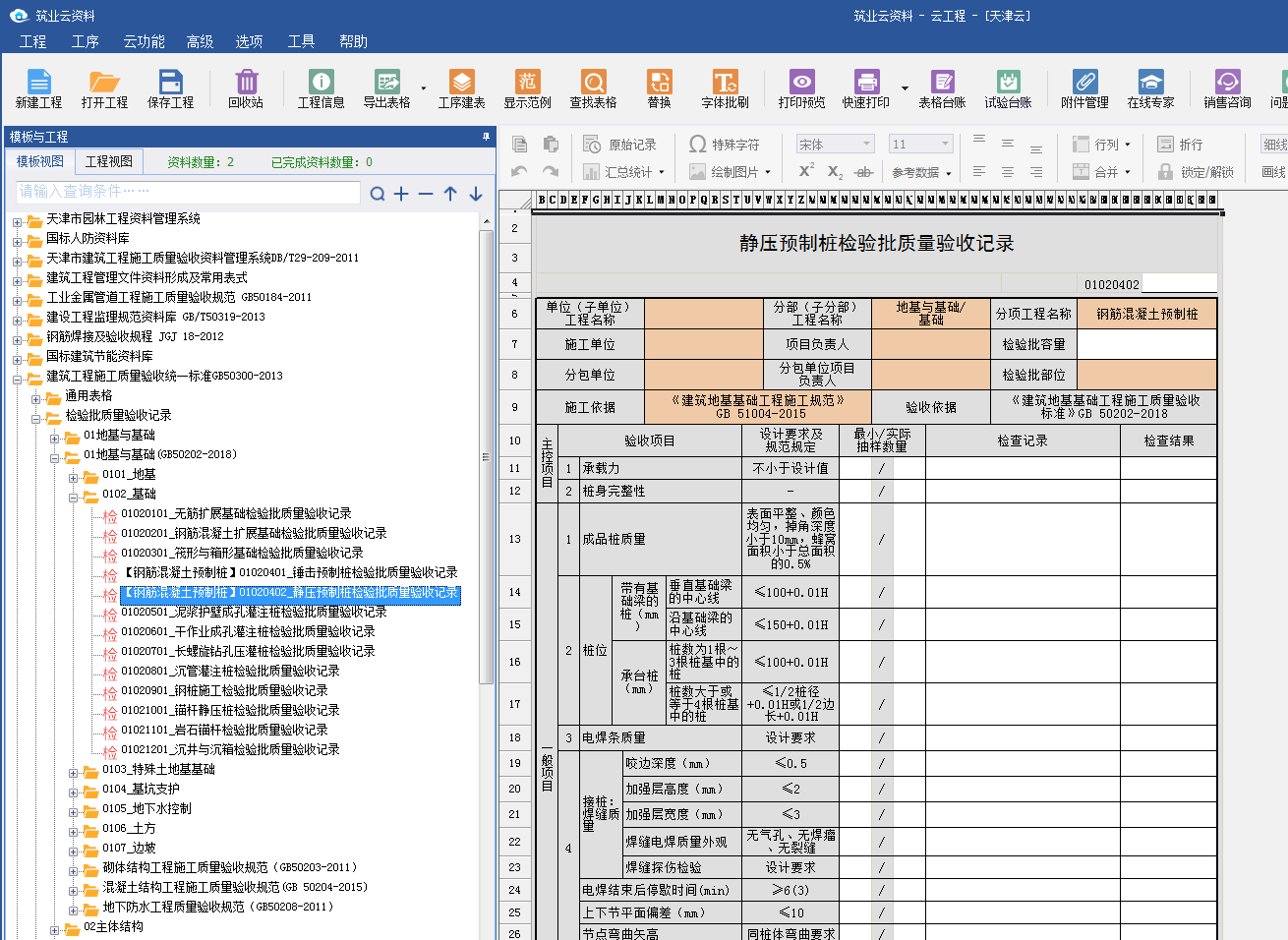Click the down arrow in template search bar
This screenshot has width=1288, height=940.
pos(476,194)
